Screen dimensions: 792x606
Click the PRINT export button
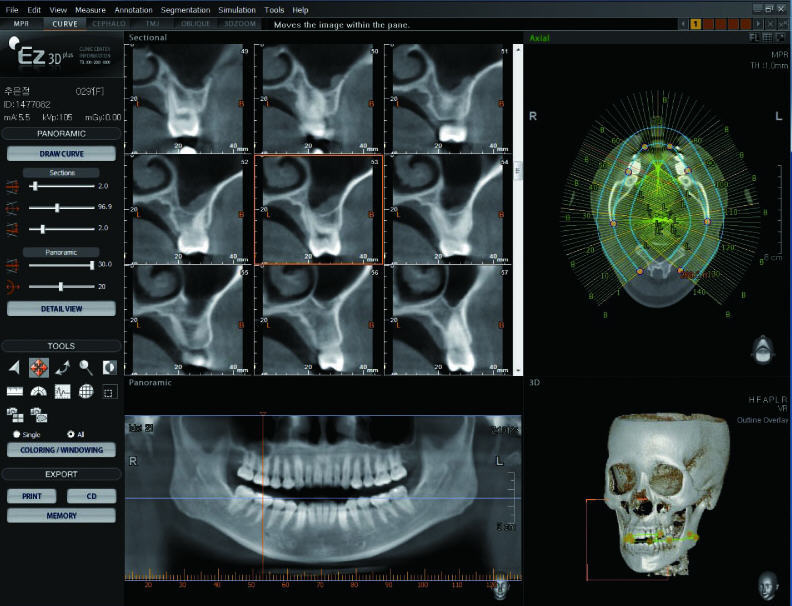tap(32, 496)
